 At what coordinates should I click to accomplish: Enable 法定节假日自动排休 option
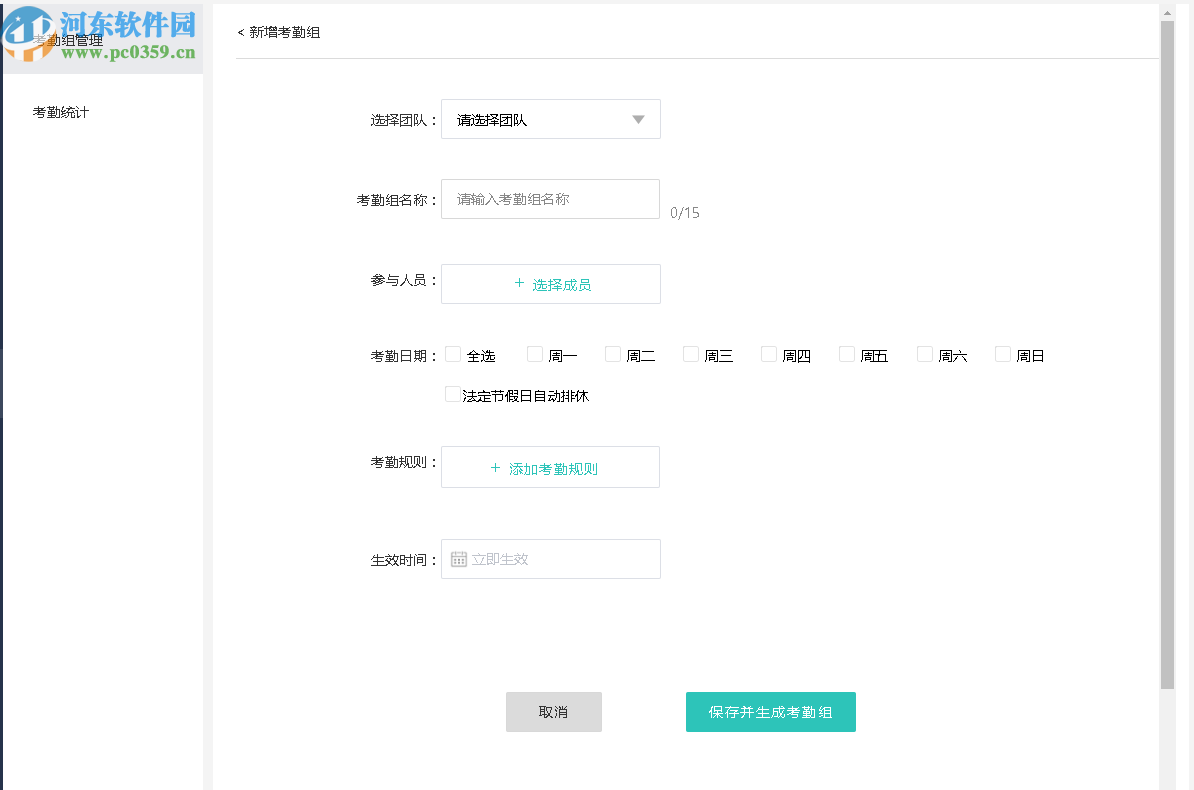pos(453,394)
